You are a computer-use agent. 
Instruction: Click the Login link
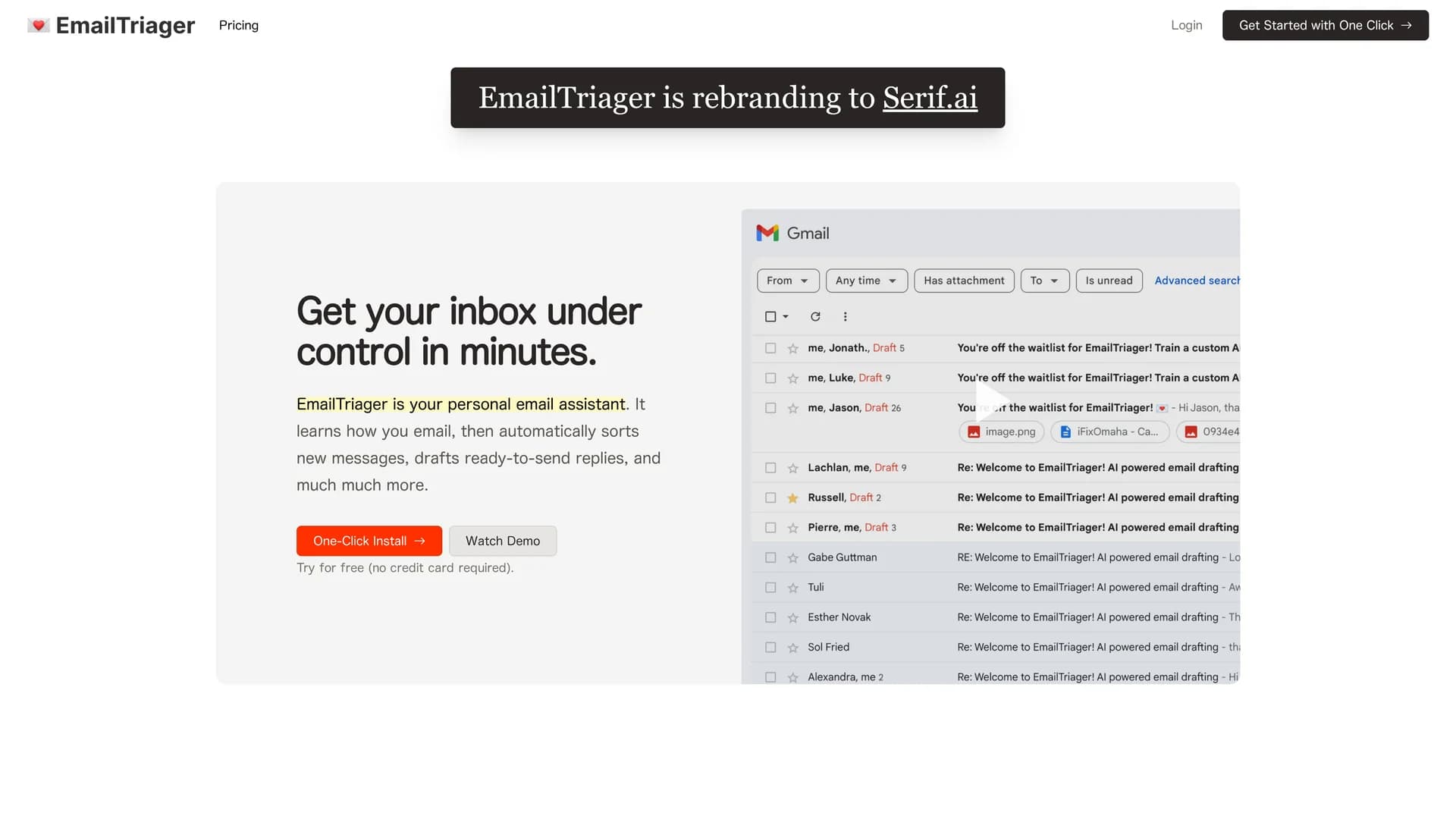click(x=1186, y=25)
